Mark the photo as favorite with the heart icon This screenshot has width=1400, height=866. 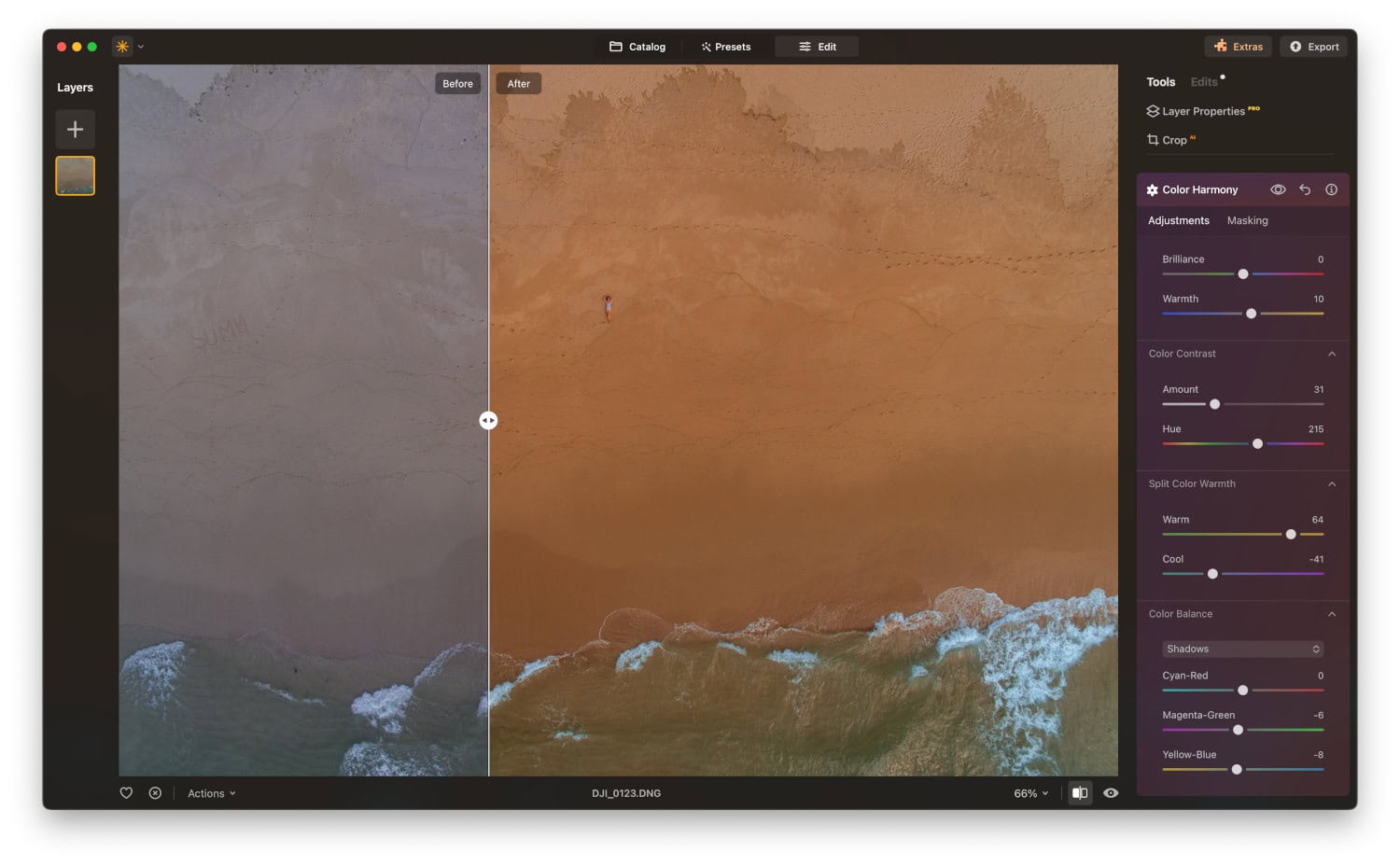tap(126, 792)
